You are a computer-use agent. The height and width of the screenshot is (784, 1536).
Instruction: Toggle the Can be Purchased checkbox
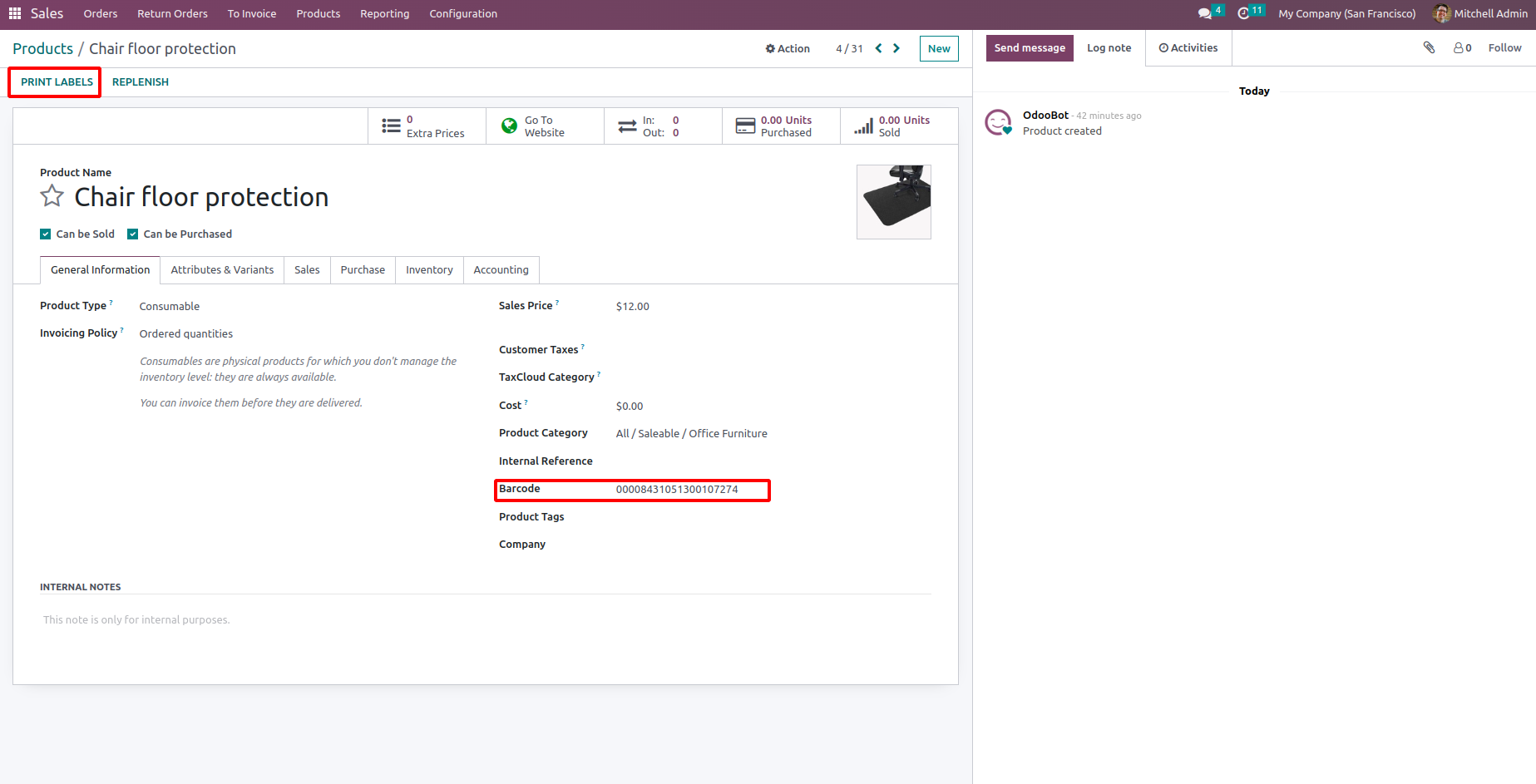click(133, 234)
